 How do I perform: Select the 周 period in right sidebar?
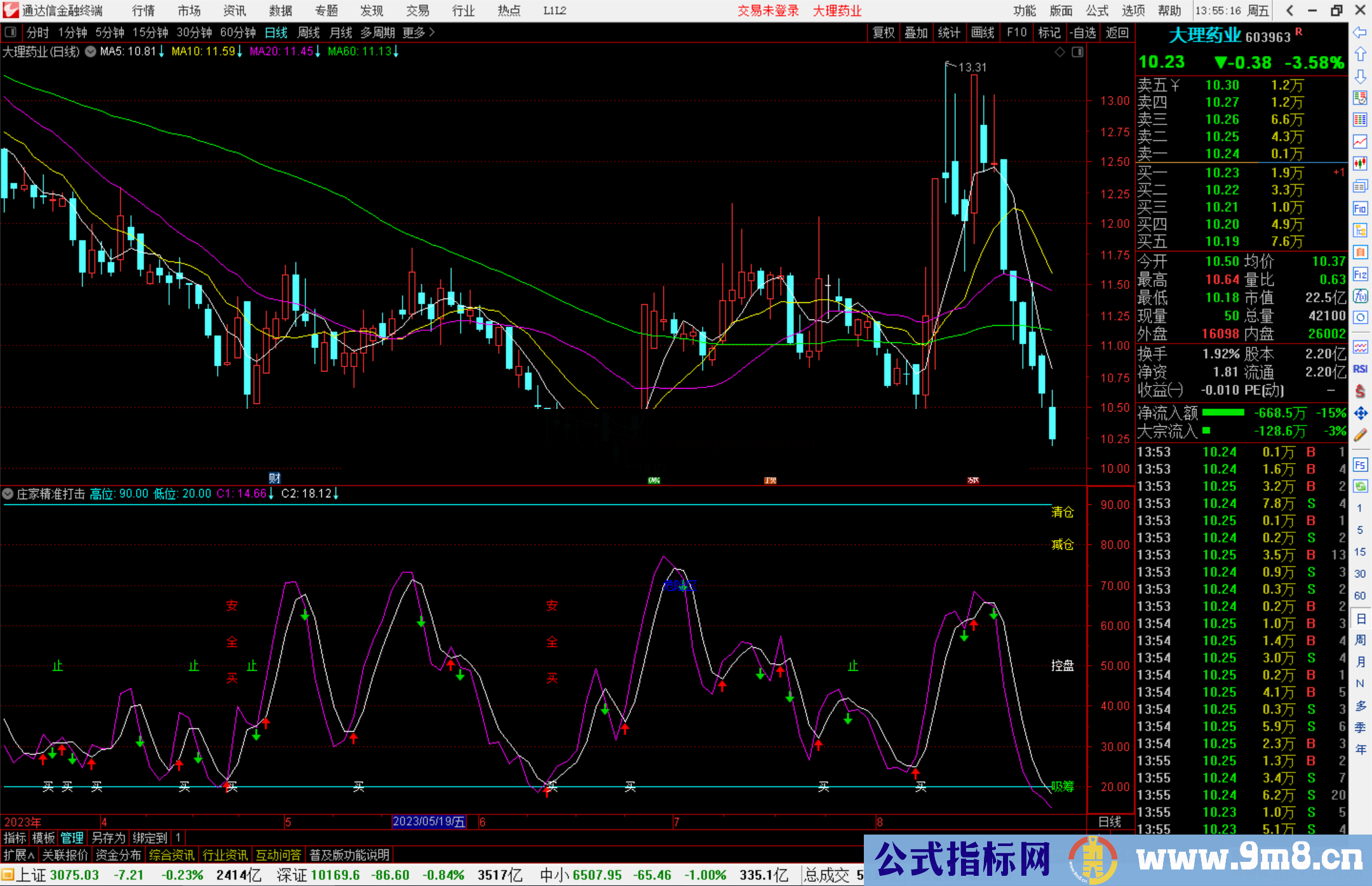tap(1360, 640)
